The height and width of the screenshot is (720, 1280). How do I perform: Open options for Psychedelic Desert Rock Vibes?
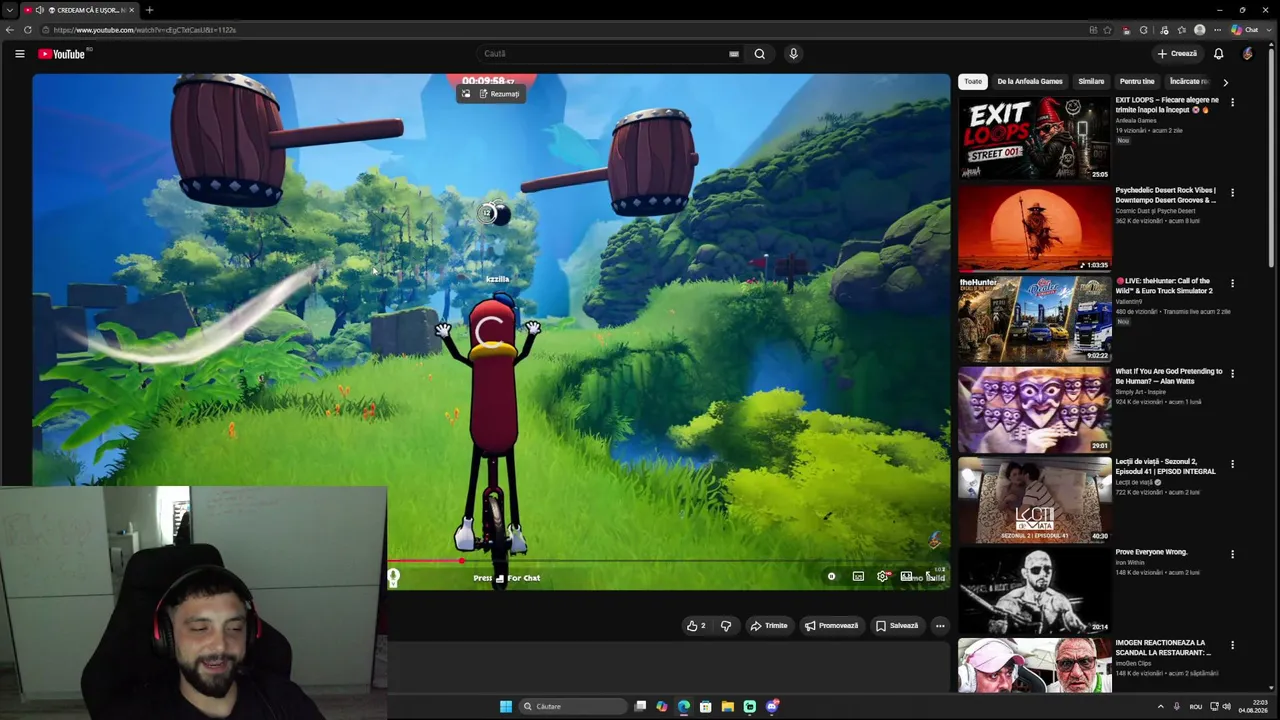[1232, 192]
